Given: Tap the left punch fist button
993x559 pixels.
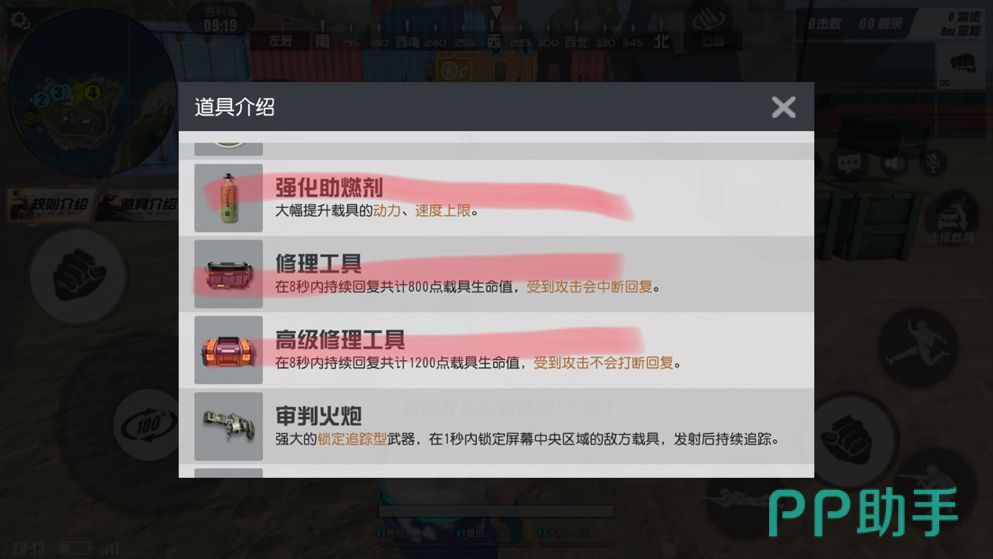Looking at the screenshot, I should [x=78, y=277].
